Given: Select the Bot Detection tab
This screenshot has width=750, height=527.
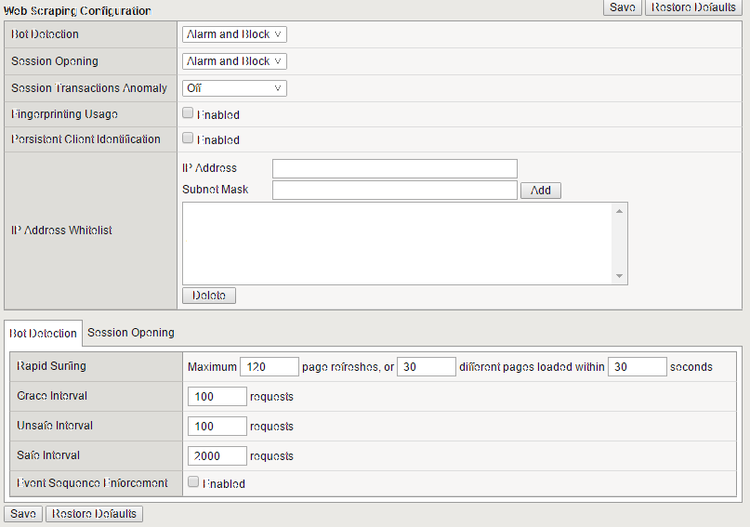Looking at the screenshot, I should [44, 333].
